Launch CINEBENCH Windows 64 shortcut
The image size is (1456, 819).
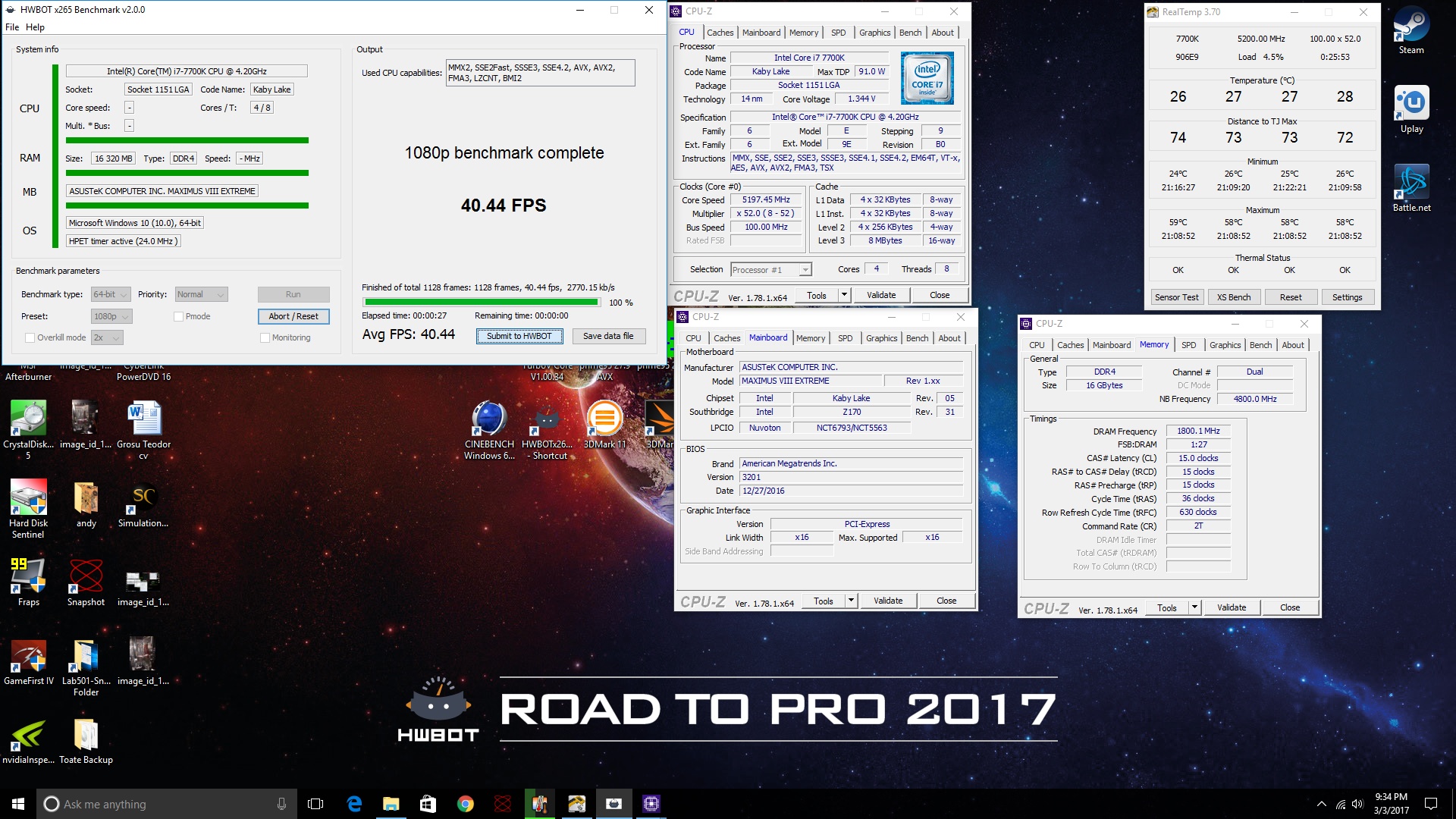point(489,429)
